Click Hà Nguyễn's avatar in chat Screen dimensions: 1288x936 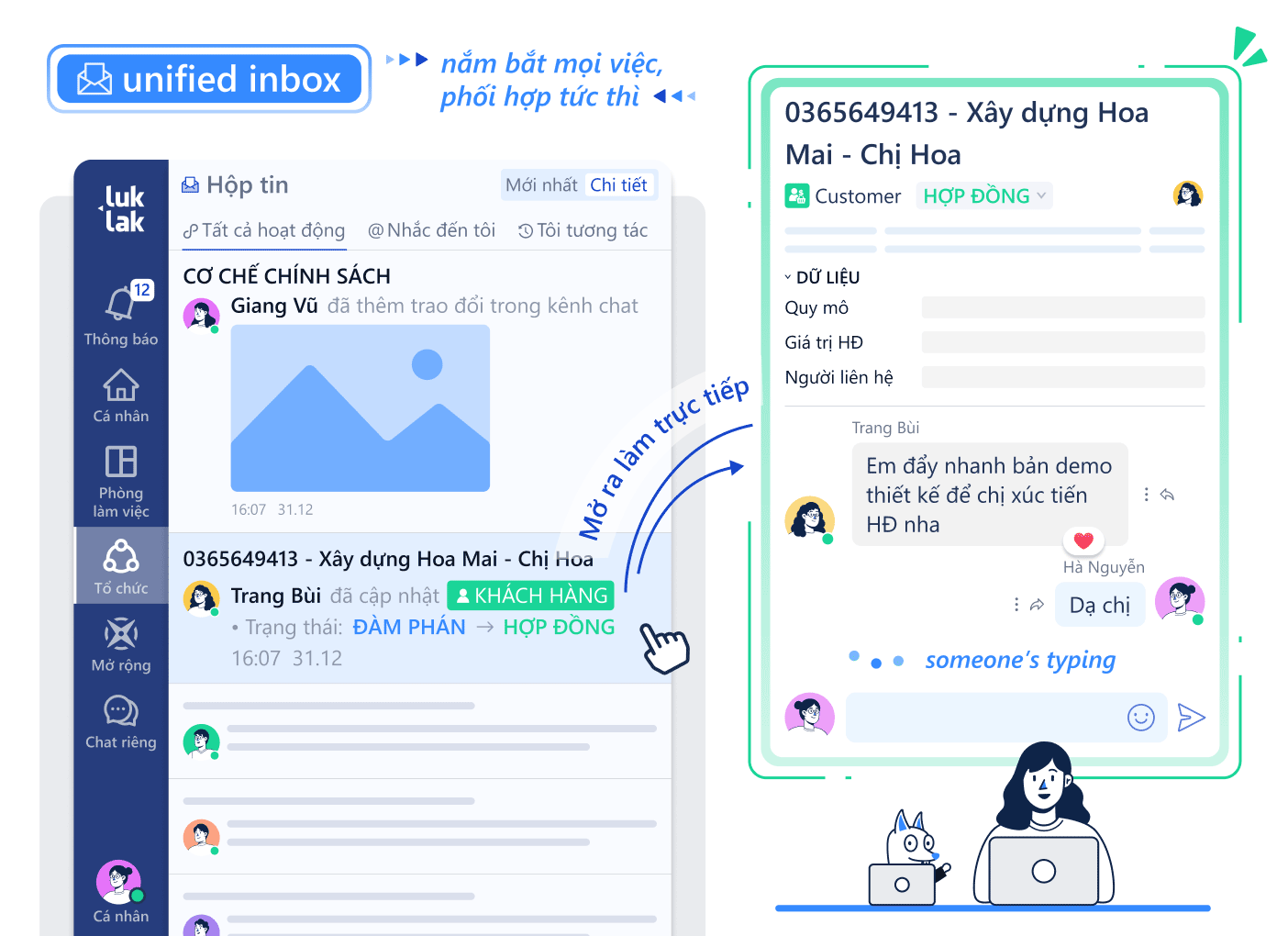[x=1180, y=600]
